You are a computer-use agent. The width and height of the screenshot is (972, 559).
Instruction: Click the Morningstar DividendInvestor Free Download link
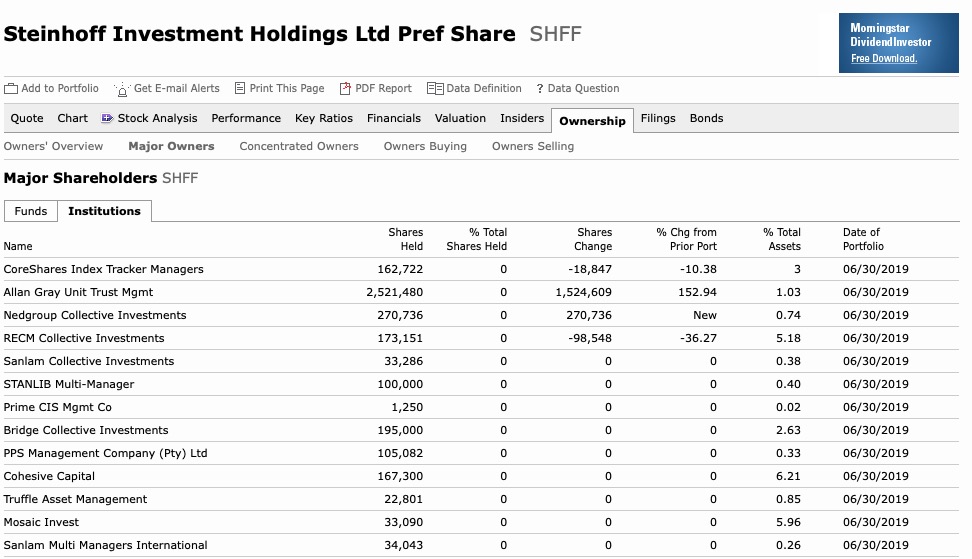883,59
